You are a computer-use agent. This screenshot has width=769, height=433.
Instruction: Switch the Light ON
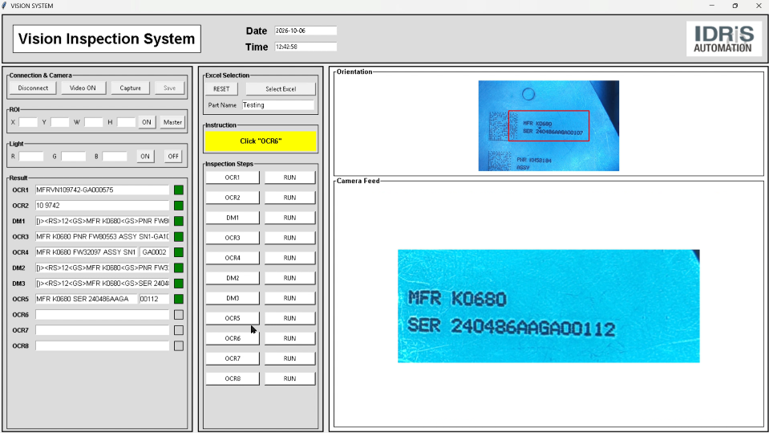[x=145, y=156]
